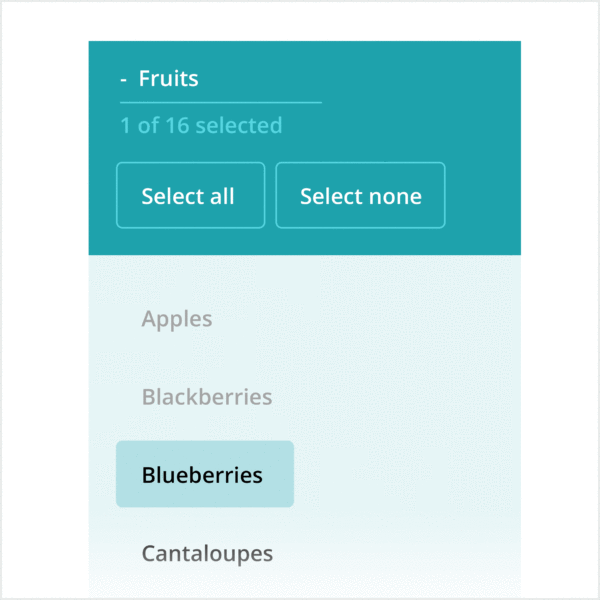Click the "1 of 16 selected" counter
600x600 pixels.
click(201, 126)
